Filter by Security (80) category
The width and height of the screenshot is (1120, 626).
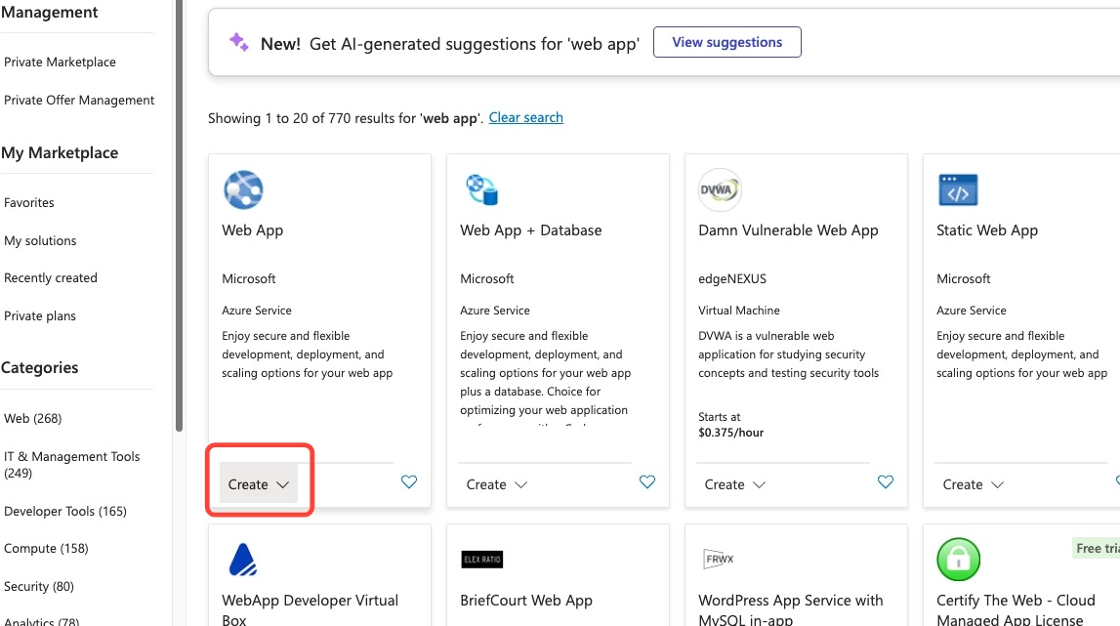coord(39,587)
